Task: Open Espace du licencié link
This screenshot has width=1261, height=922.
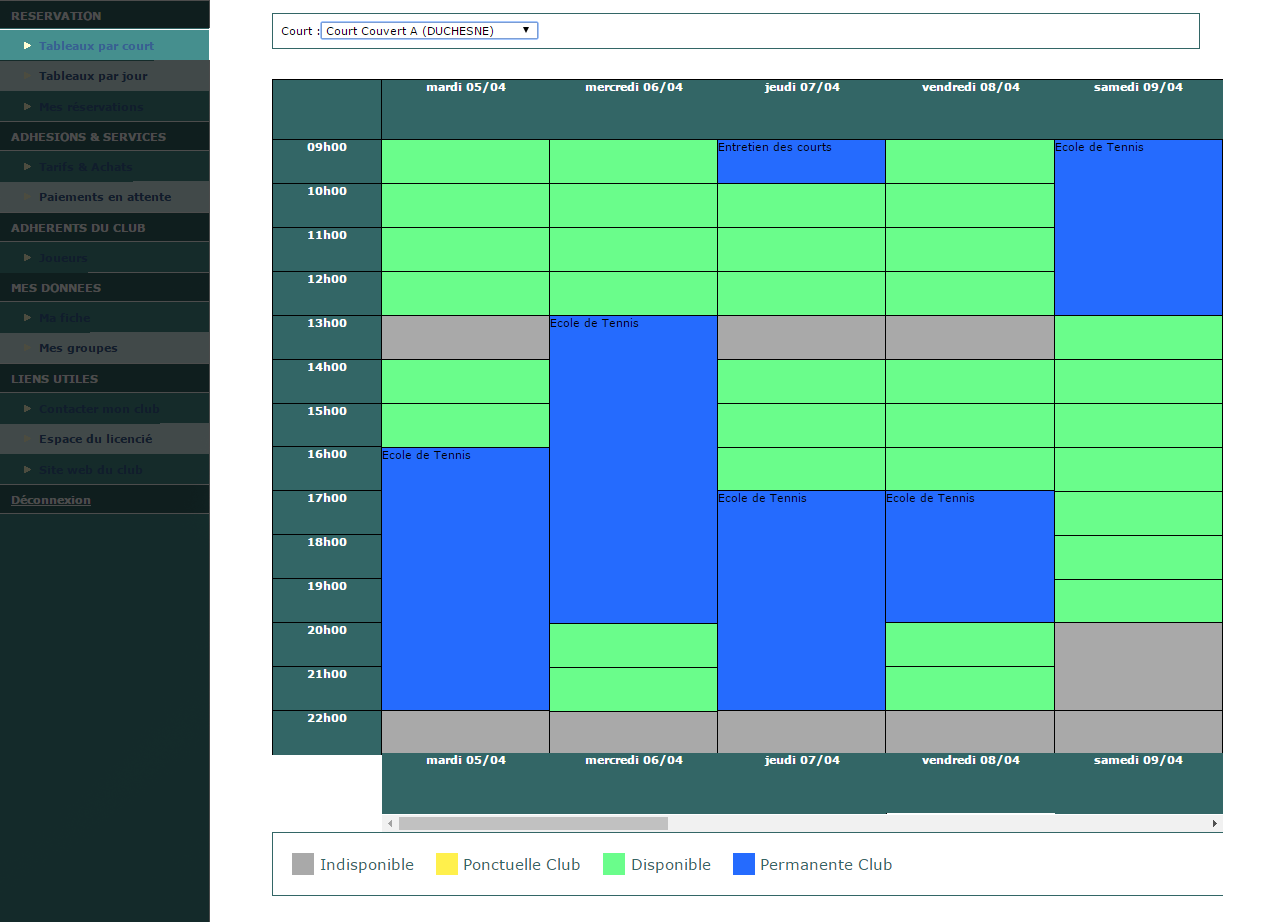Action: [95, 439]
